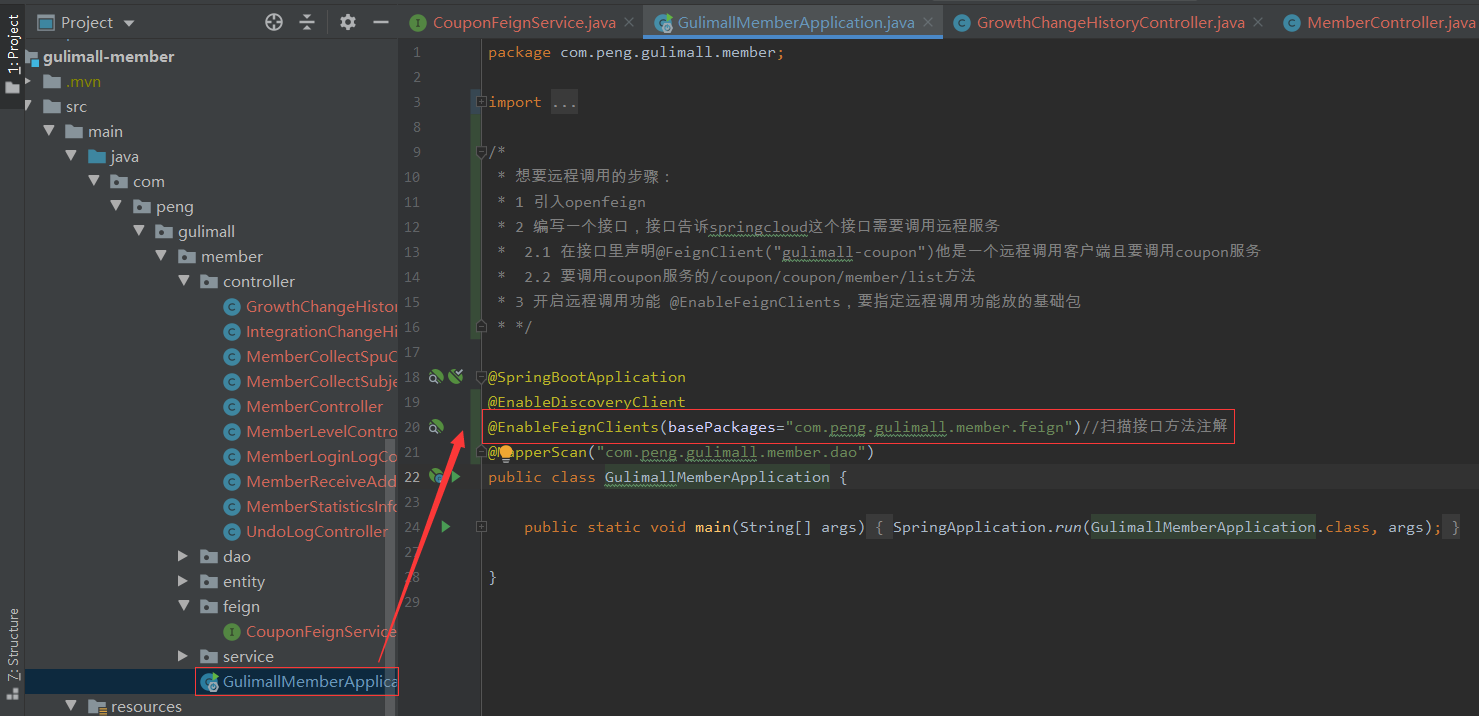
Task: Open MemberLoginLogCo class in tree
Action: (x=321, y=457)
